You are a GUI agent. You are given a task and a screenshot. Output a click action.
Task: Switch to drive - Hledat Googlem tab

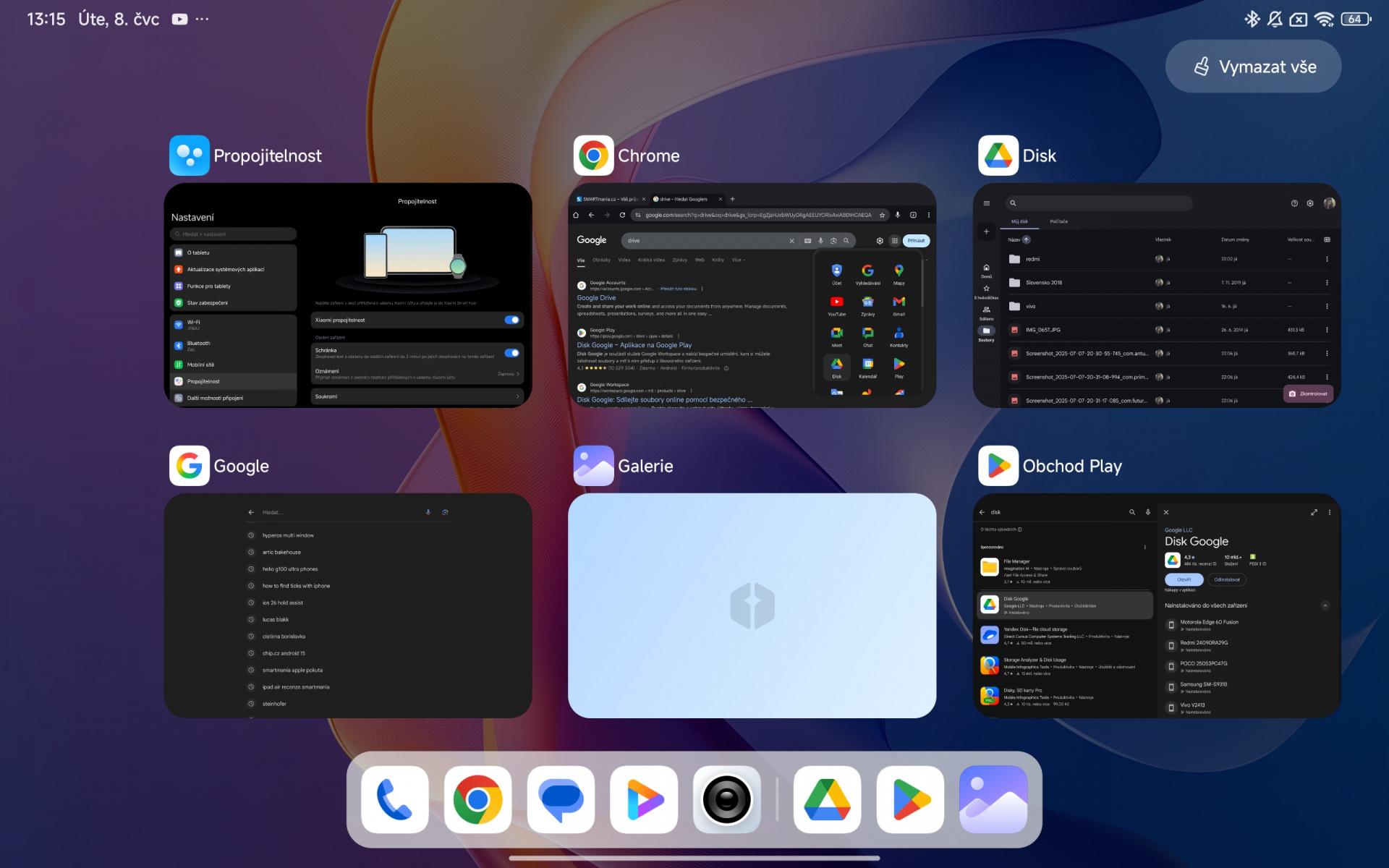[x=686, y=199]
